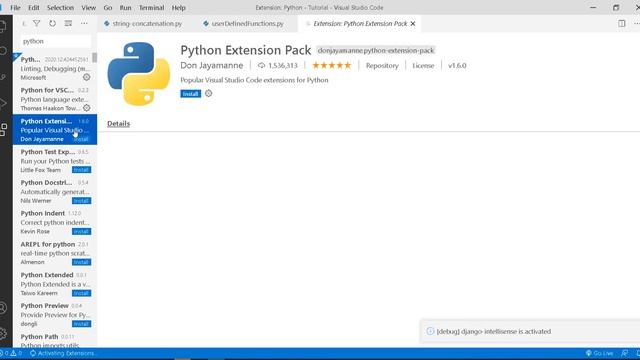
Task: Install Python Extended extension
Action: pyautogui.click(x=81, y=293)
